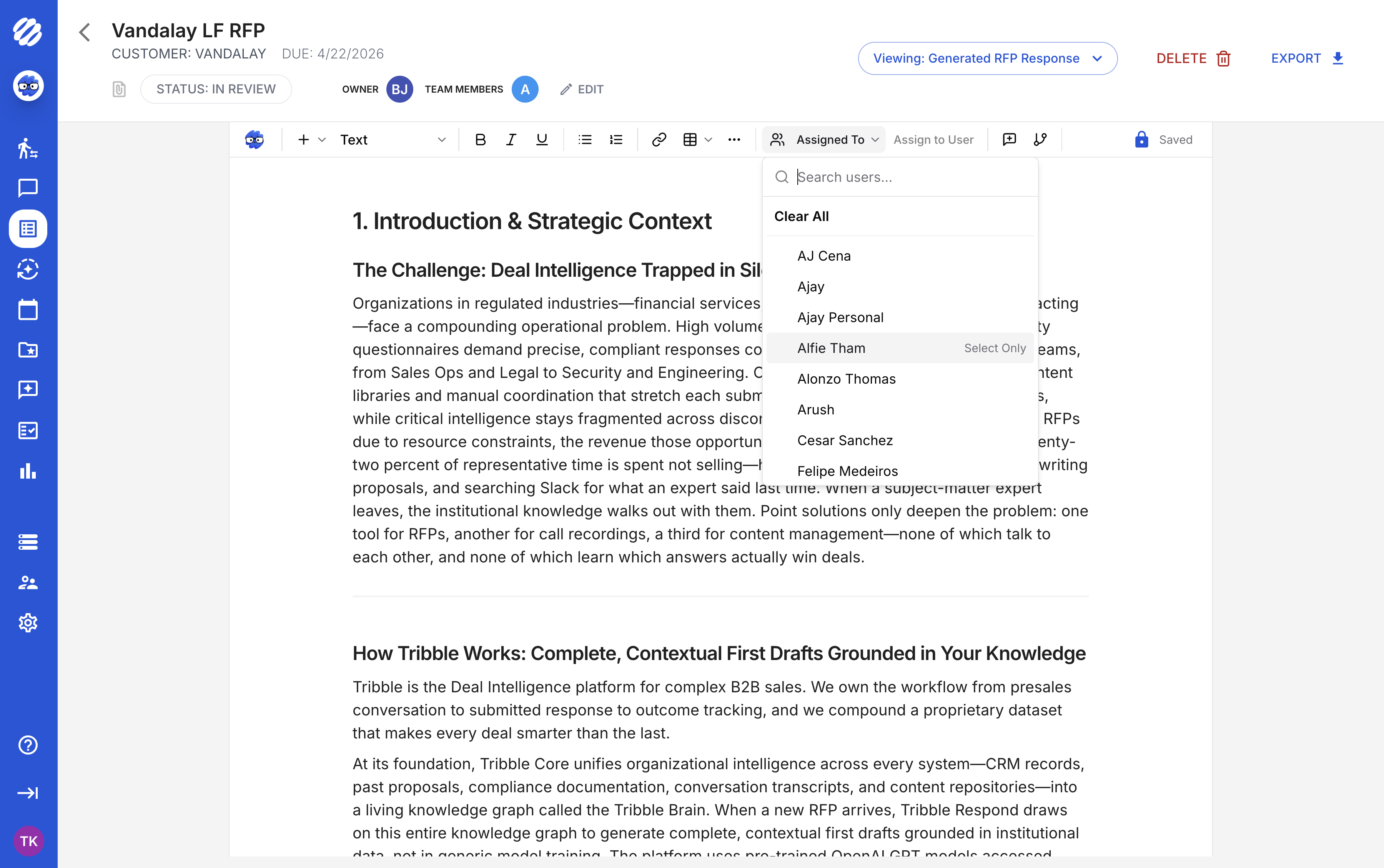The height and width of the screenshot is (868, 1384).
Task: Select AJ Cena from user list
Action: click(900, 256)
